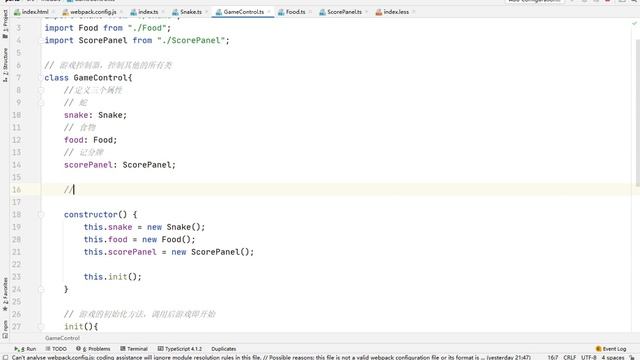Click the tool windows quick-access icon in status bar
640x360 pixels.
coord(5,357)
